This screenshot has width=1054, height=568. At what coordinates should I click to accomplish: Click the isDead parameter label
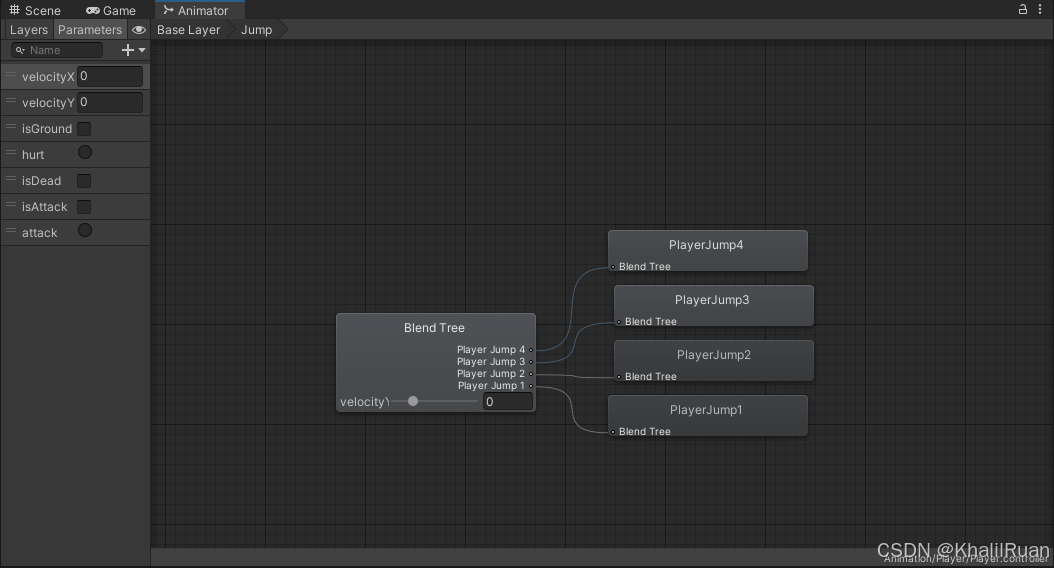pos(41,181)
